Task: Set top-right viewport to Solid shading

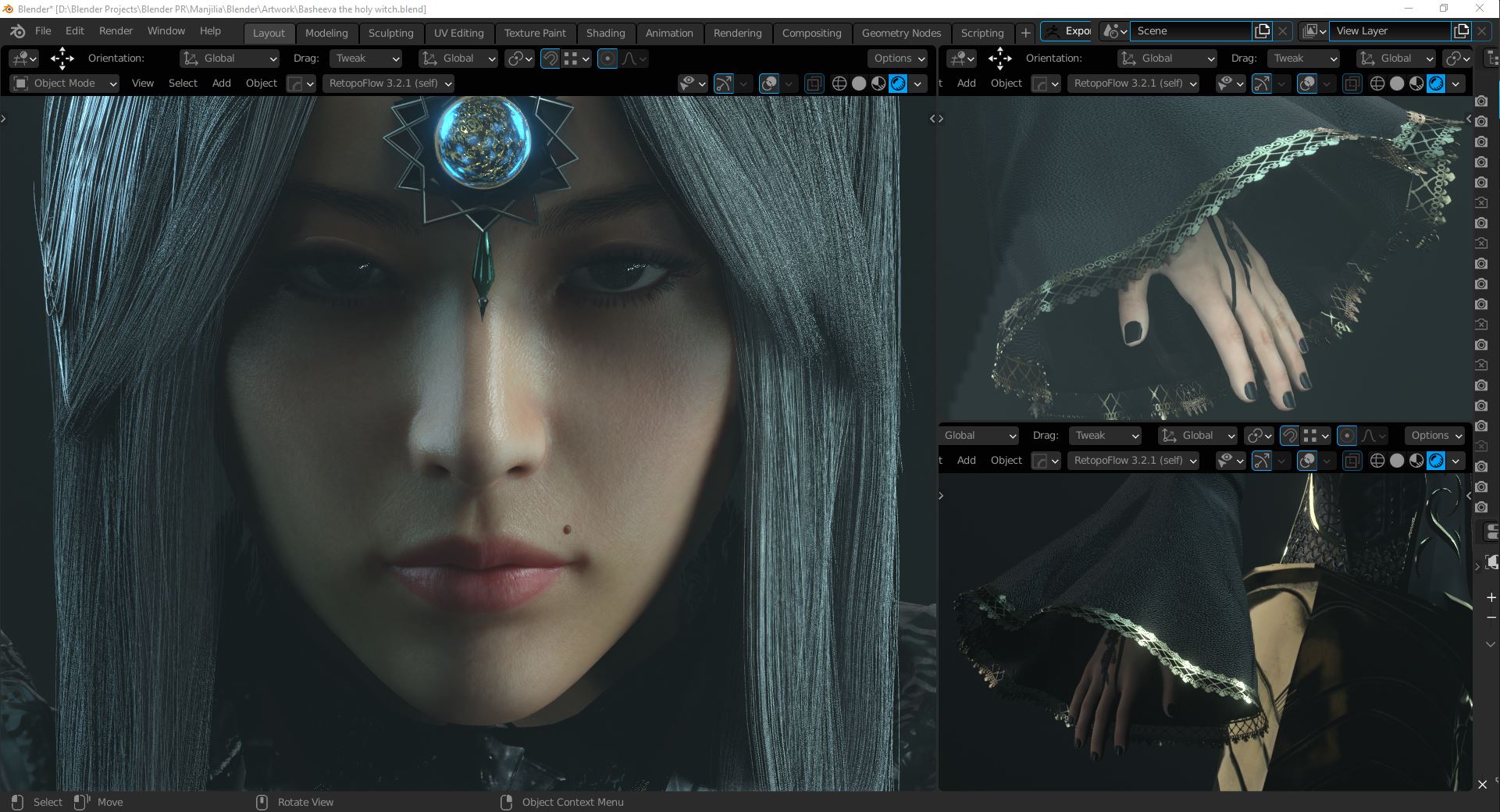Action: click(x=1397, y=84)
